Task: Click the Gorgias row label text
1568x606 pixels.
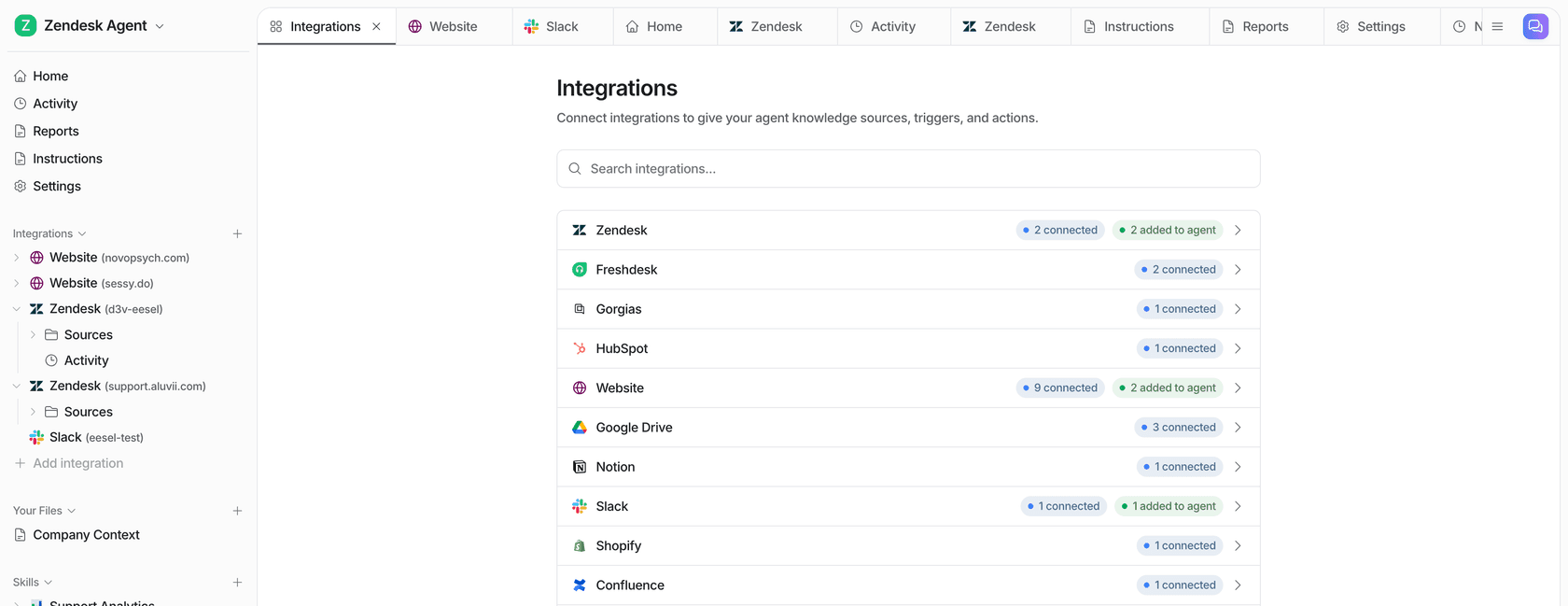Action: point(619,309)
